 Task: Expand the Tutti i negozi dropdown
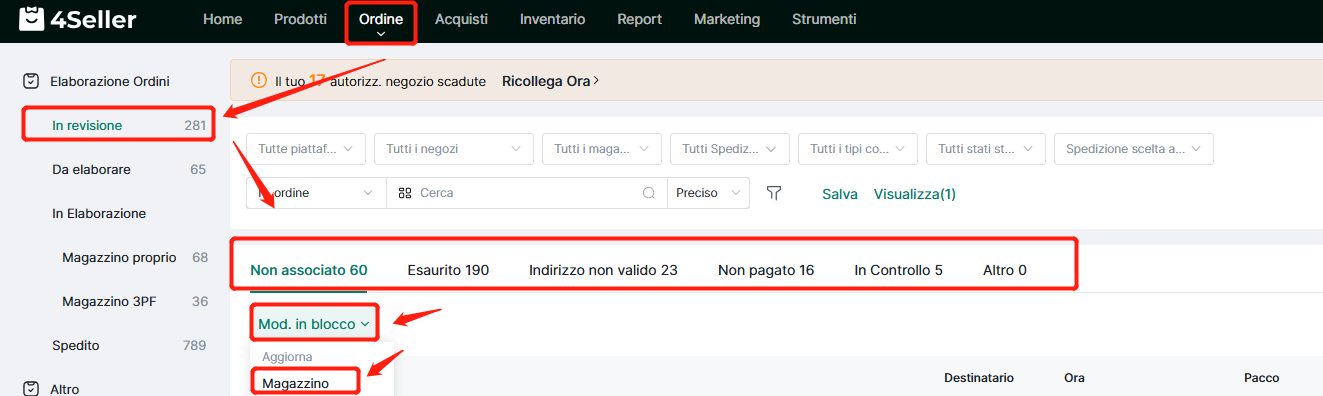point(453,149)
